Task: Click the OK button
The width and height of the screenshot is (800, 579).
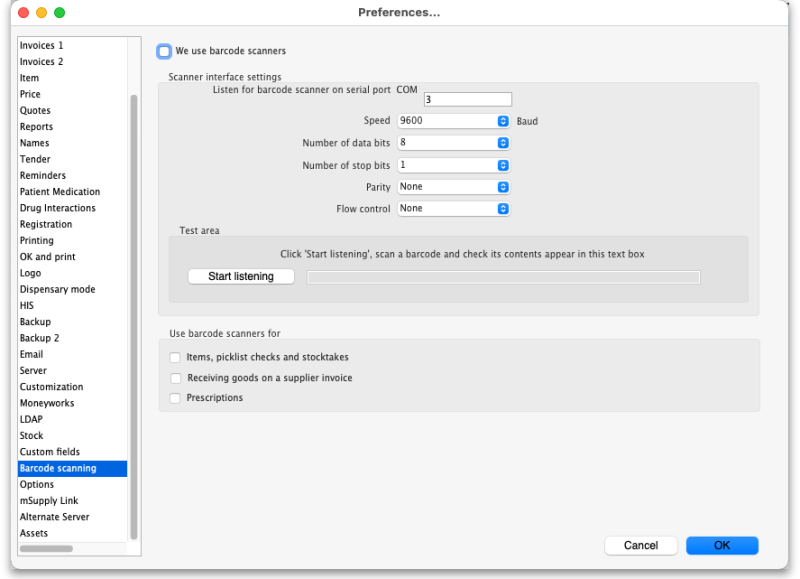Action: coord(722,545)
